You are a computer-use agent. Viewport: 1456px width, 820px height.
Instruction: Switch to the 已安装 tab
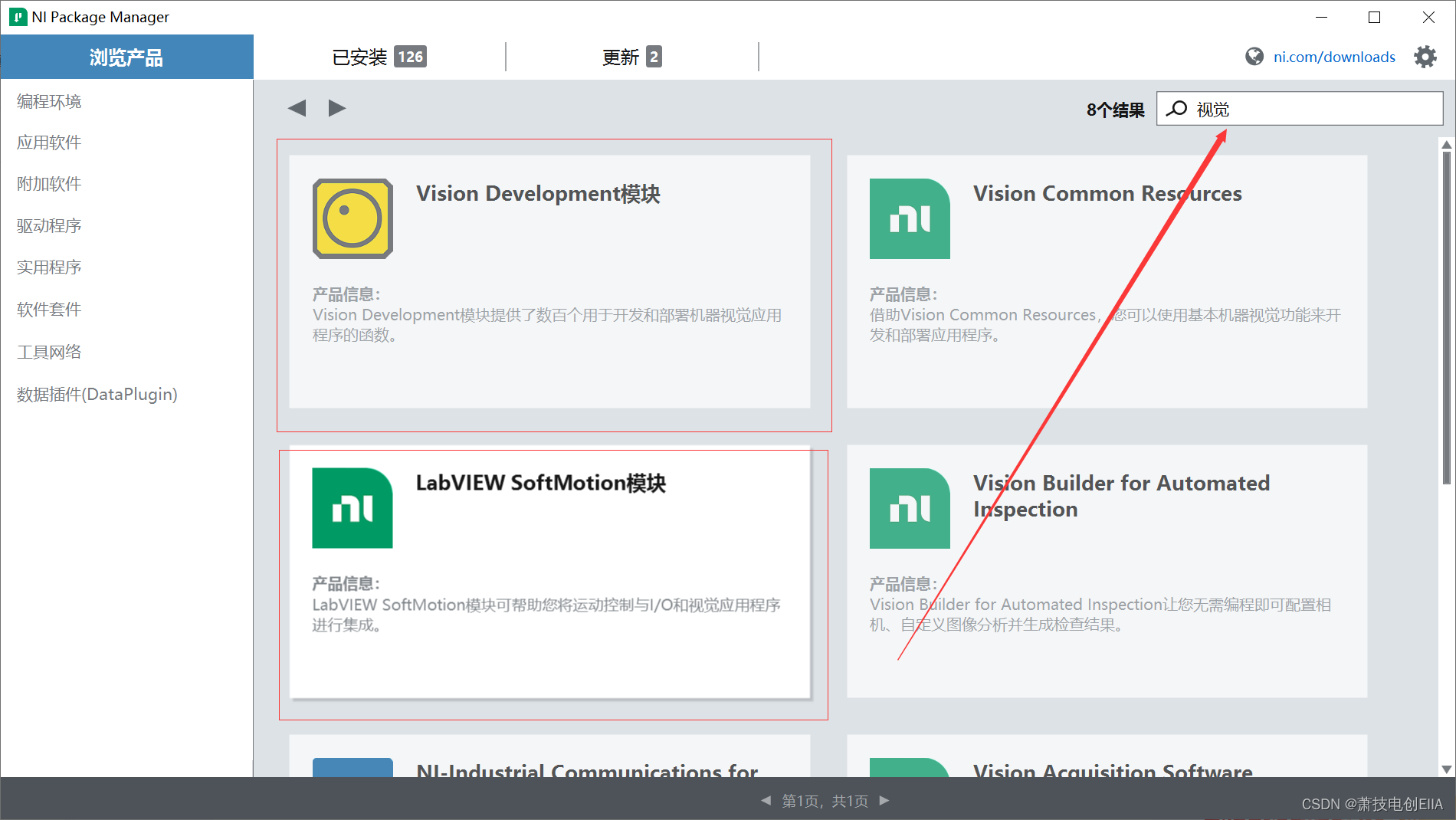click(x=379, y=57)
